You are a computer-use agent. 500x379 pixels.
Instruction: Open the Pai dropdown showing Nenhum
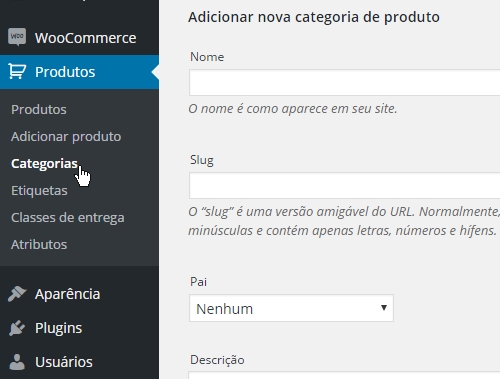coord(291,308)
